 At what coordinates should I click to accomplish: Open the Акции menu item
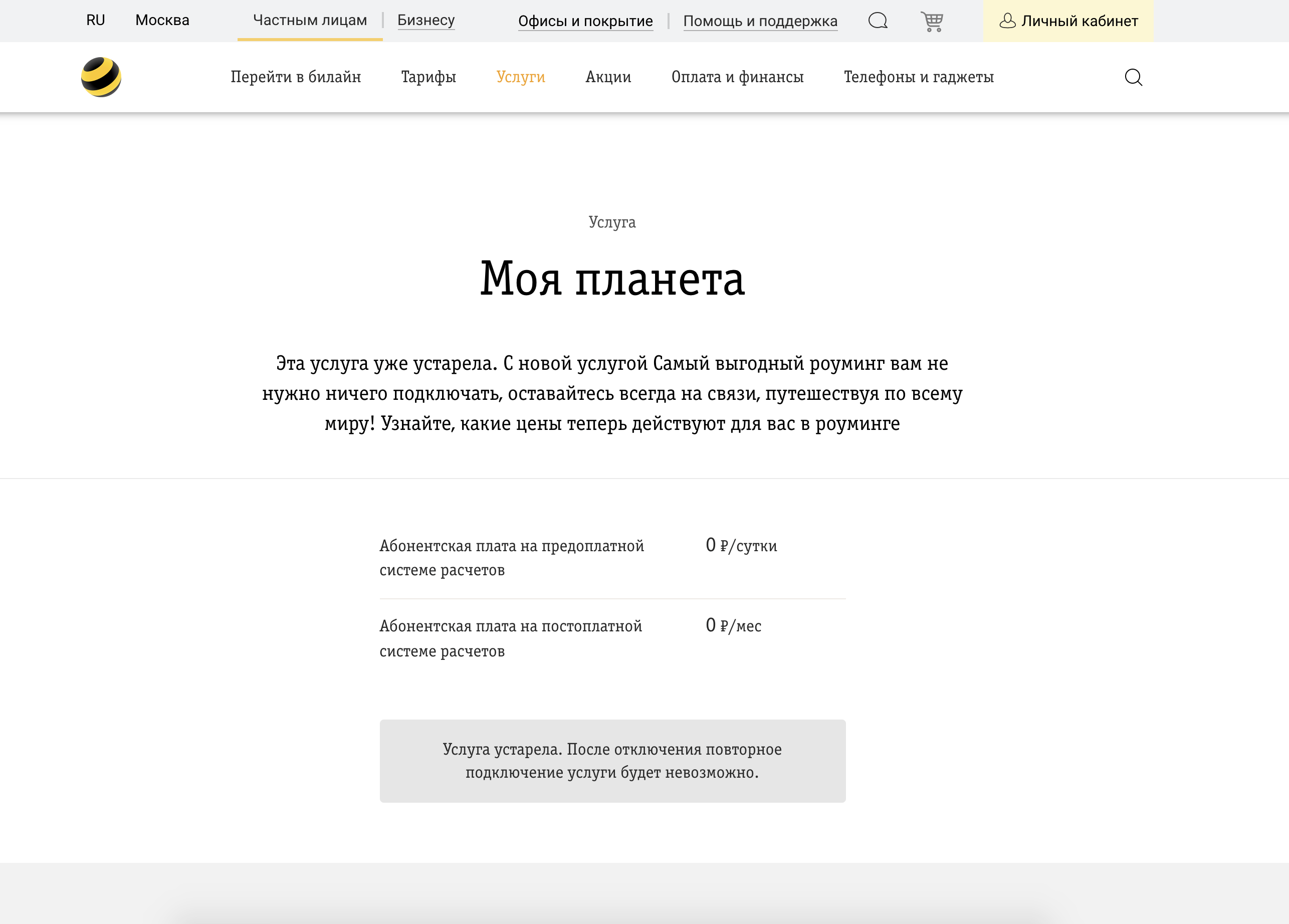pyautogui.click(x=608, y=77)
